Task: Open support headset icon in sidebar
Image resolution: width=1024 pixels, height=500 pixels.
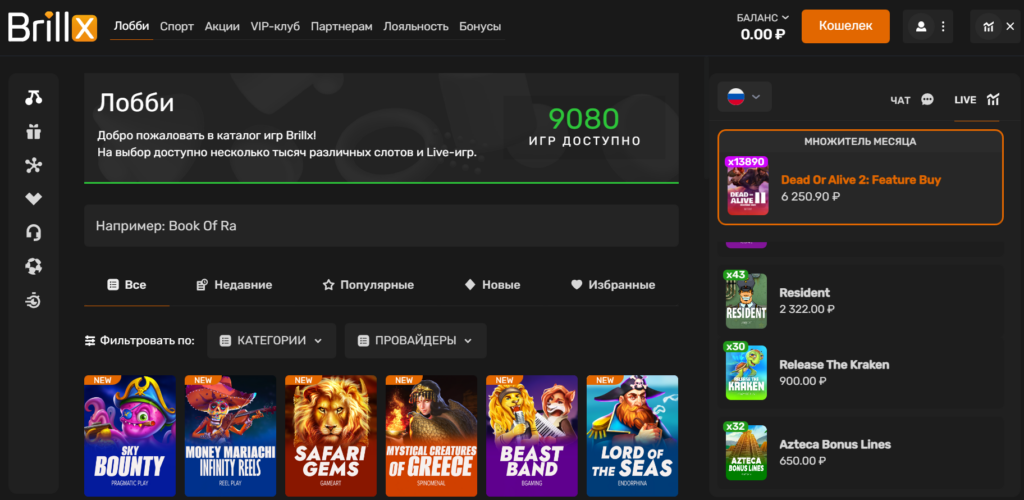Action: tap(33, 232)
